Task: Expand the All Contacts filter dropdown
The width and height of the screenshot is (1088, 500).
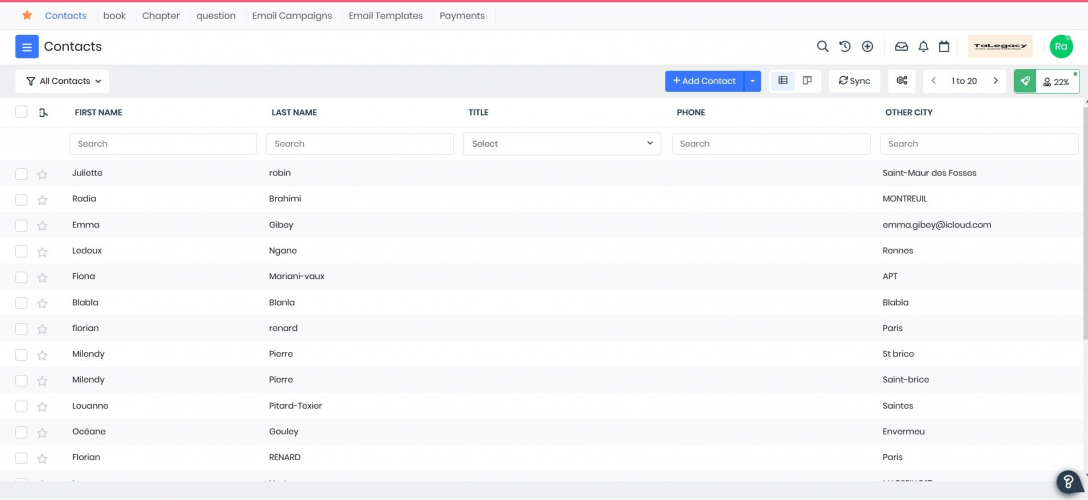Action: pos(62,81)
